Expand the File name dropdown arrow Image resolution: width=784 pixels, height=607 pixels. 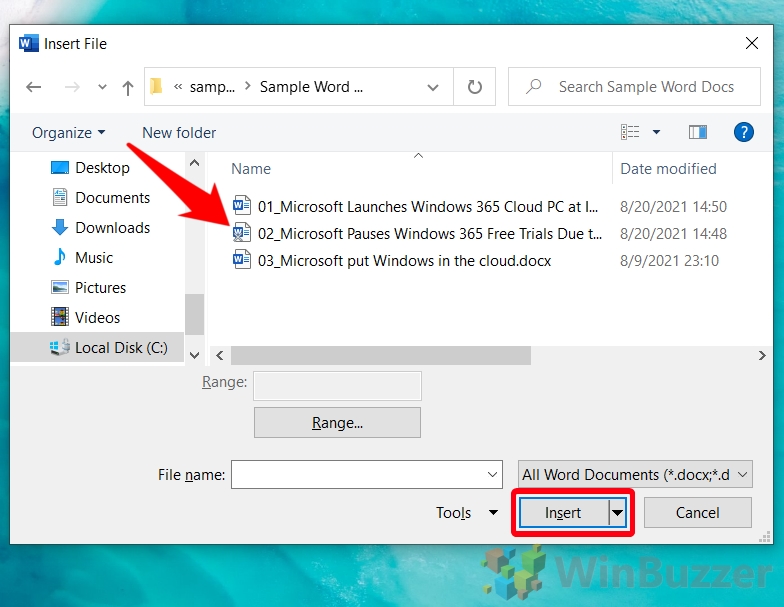[492, 474]
